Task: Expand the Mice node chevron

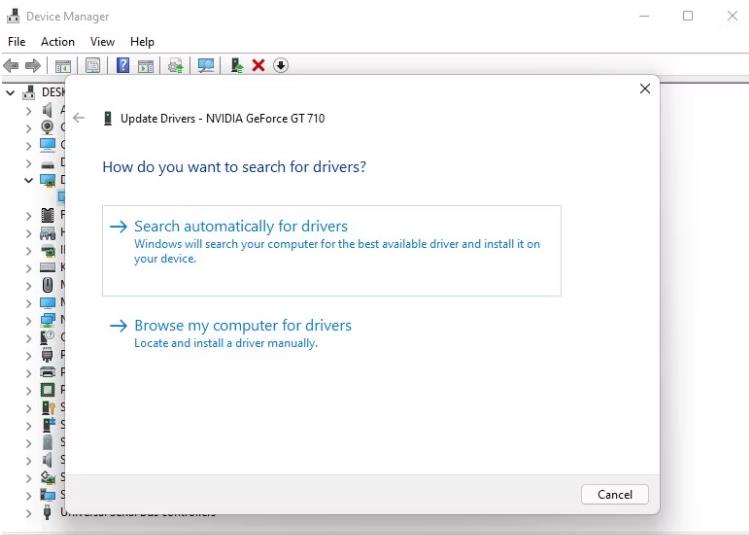Action: 28,286
